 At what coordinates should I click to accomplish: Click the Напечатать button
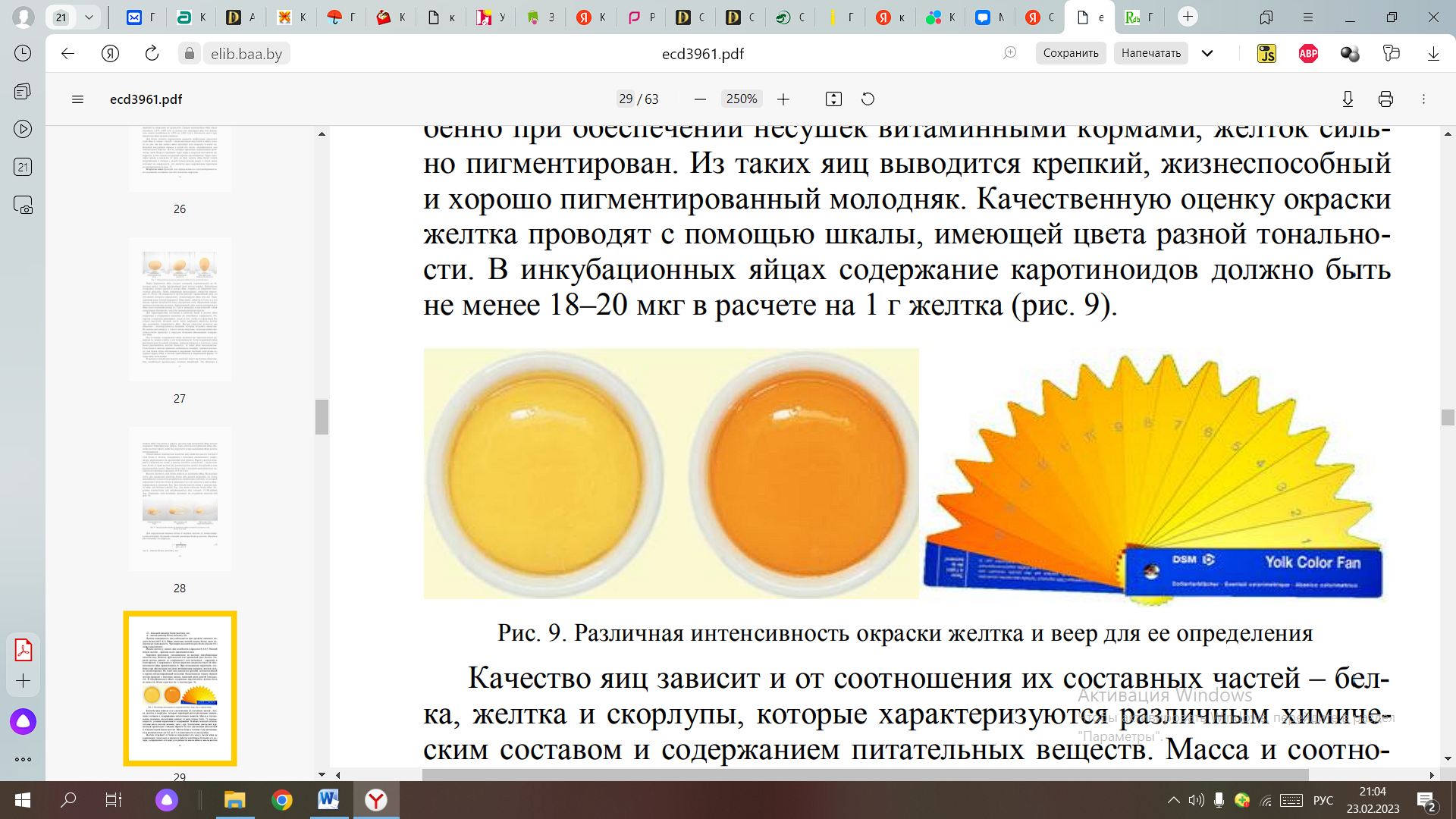[1150, 53]
